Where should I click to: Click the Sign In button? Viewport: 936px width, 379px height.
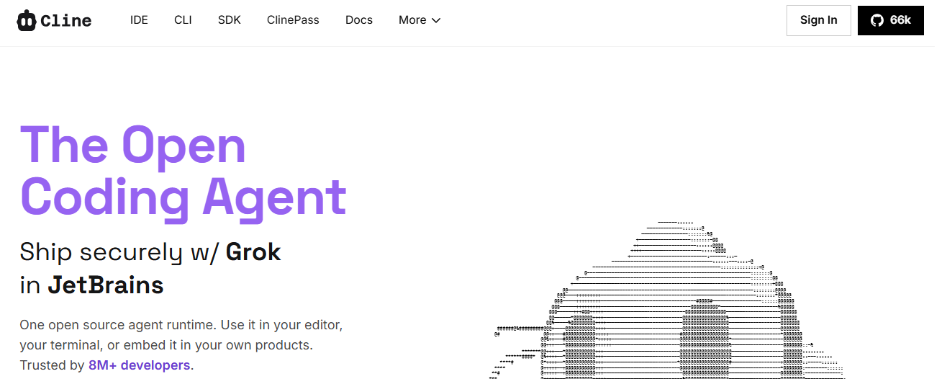(x=818, y=20)
